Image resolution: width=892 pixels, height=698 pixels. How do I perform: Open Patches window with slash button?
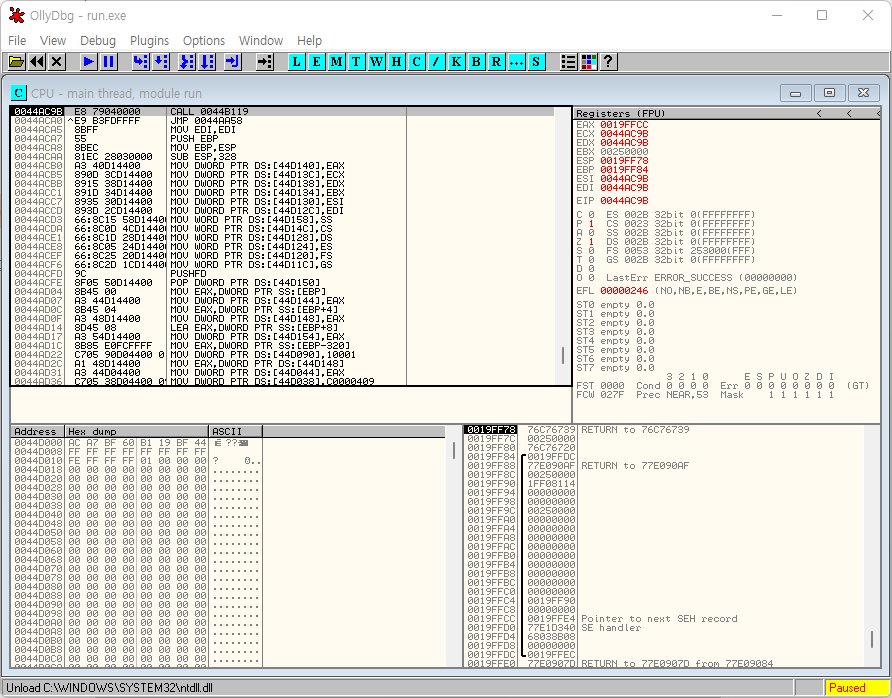(x=436, y=61)
